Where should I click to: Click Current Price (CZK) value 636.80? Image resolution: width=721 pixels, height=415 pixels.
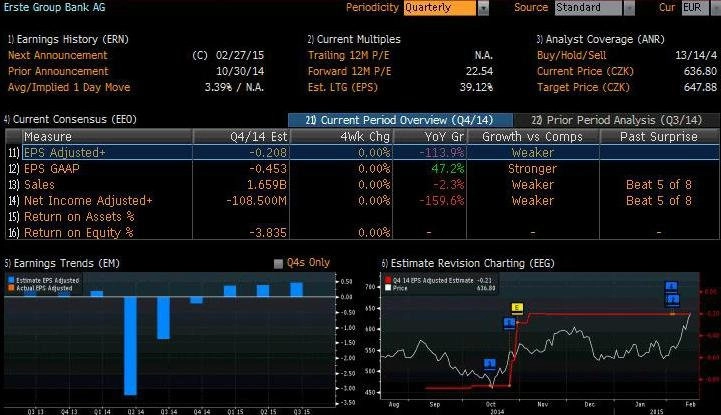(x=700, y=72)
